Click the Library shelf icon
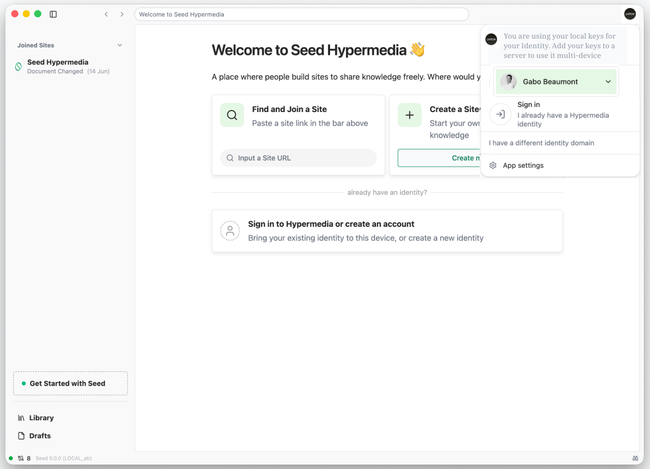Image resolution: width=650 pixels, height=469 pixels. pos(21,418)
